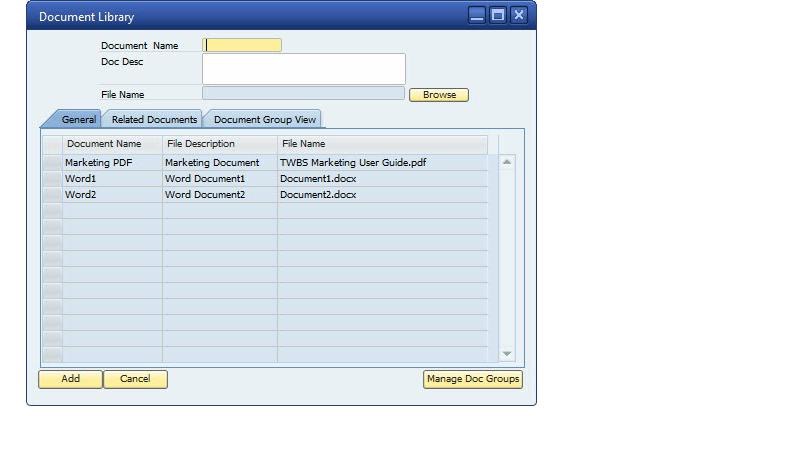
Task: Open the Document Group View tab
Action: point(265,119)
